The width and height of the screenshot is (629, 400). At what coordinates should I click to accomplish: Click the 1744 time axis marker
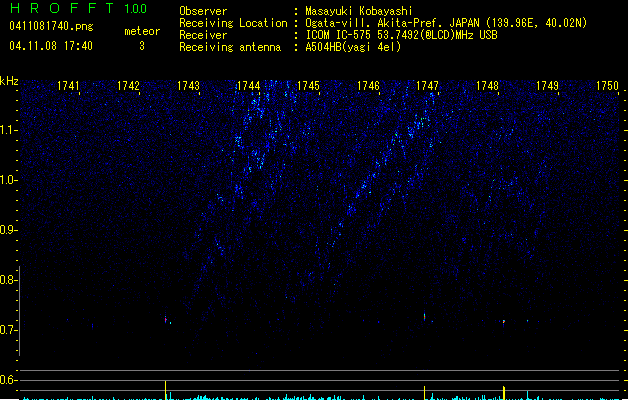click(248, 86)
